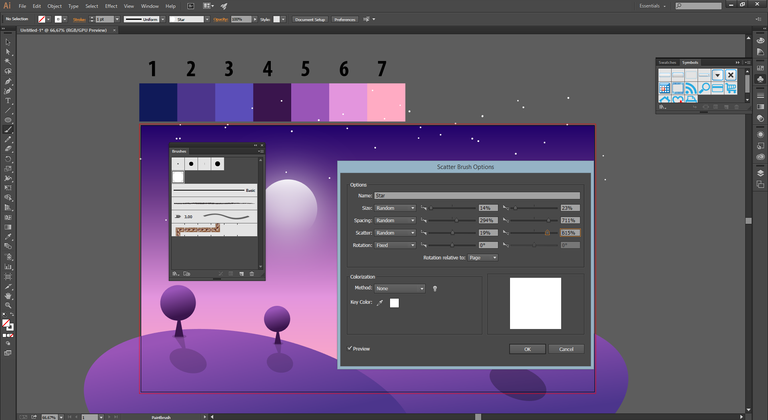Click OK in Scatter Brush Options
The height and width of the screenshot is (420, 768).
tap(527, 349)
